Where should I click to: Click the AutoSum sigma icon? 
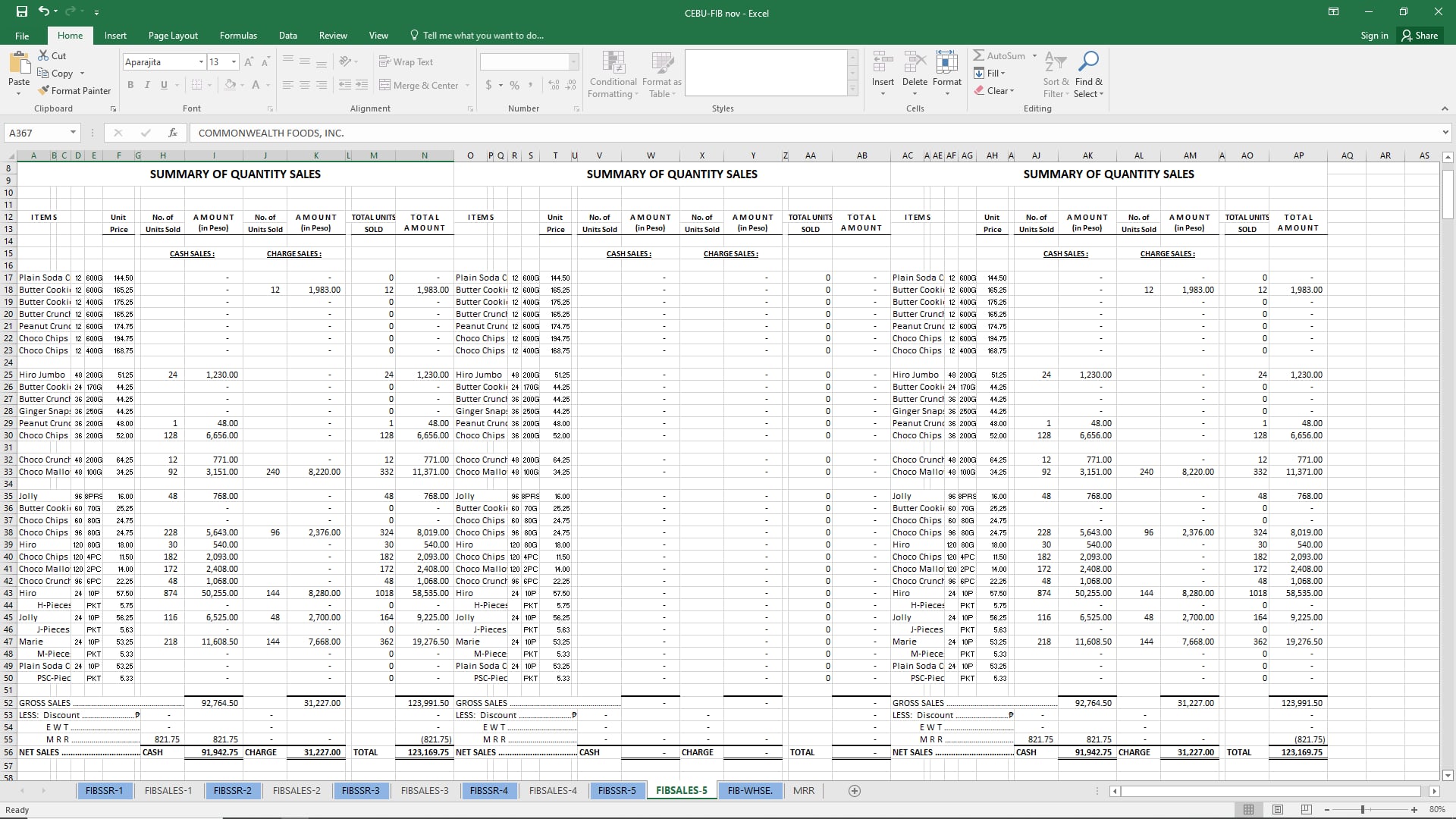(979, 55)
